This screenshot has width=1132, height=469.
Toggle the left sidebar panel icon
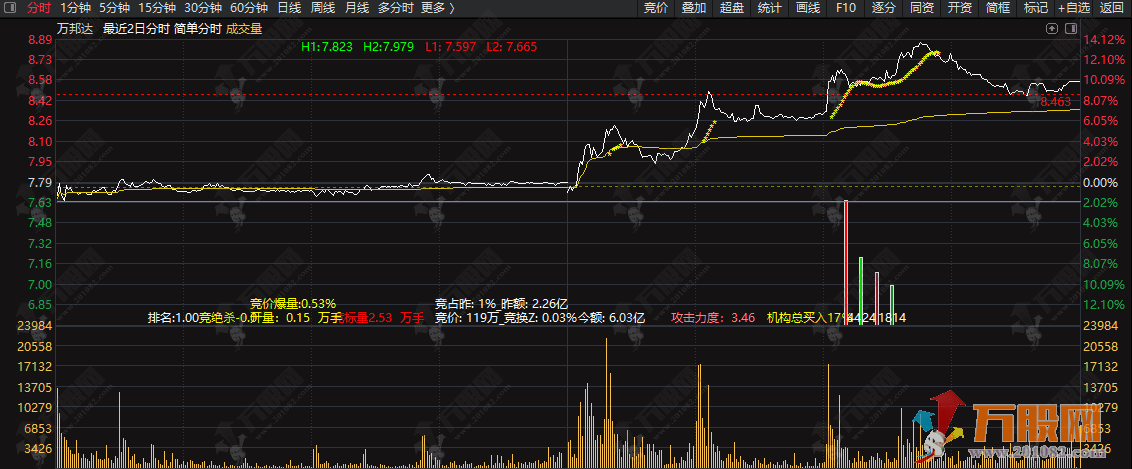10,8
